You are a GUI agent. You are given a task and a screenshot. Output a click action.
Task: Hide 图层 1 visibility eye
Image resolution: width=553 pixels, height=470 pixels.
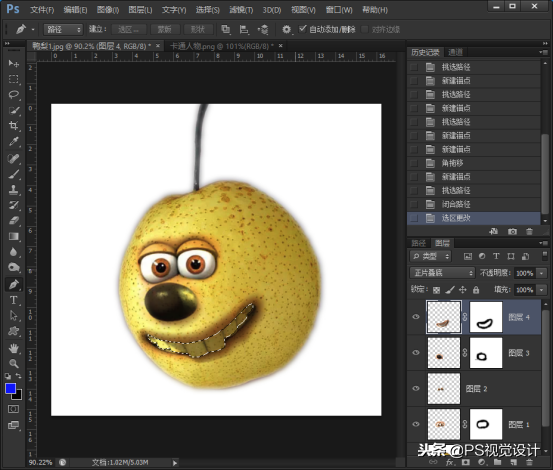click(x=416, y=424)
